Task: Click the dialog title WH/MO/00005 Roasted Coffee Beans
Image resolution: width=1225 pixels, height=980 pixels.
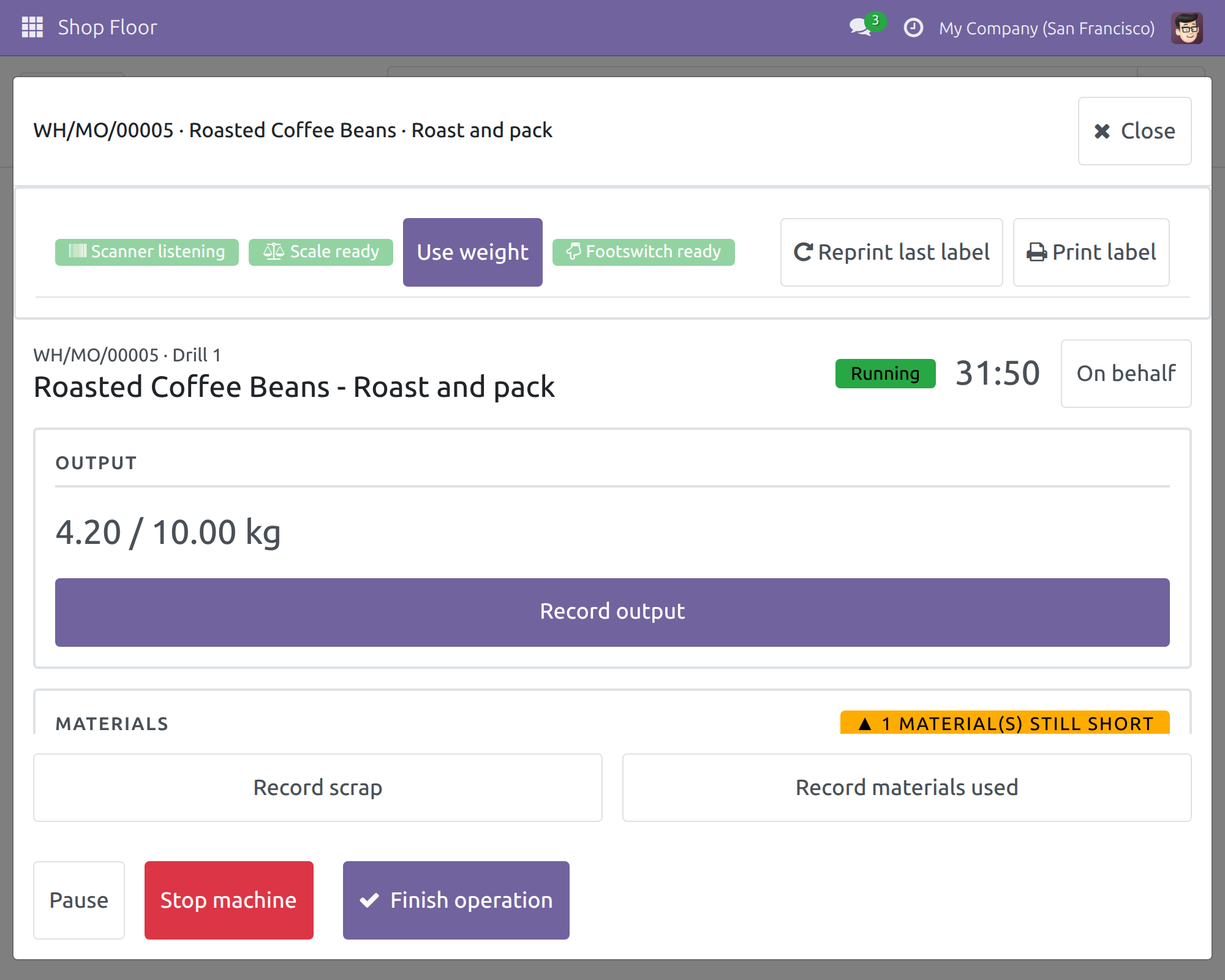Action: point(293,130)
